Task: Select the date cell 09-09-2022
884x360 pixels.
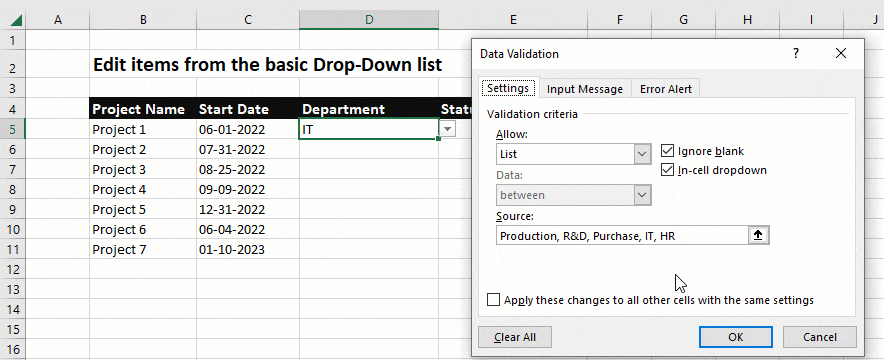Action: pyautogui.click(x=248, y=189)
